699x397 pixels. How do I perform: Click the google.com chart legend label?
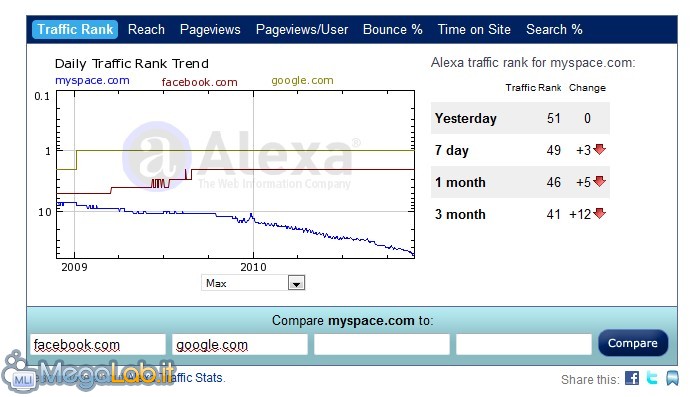coord(302,81)
